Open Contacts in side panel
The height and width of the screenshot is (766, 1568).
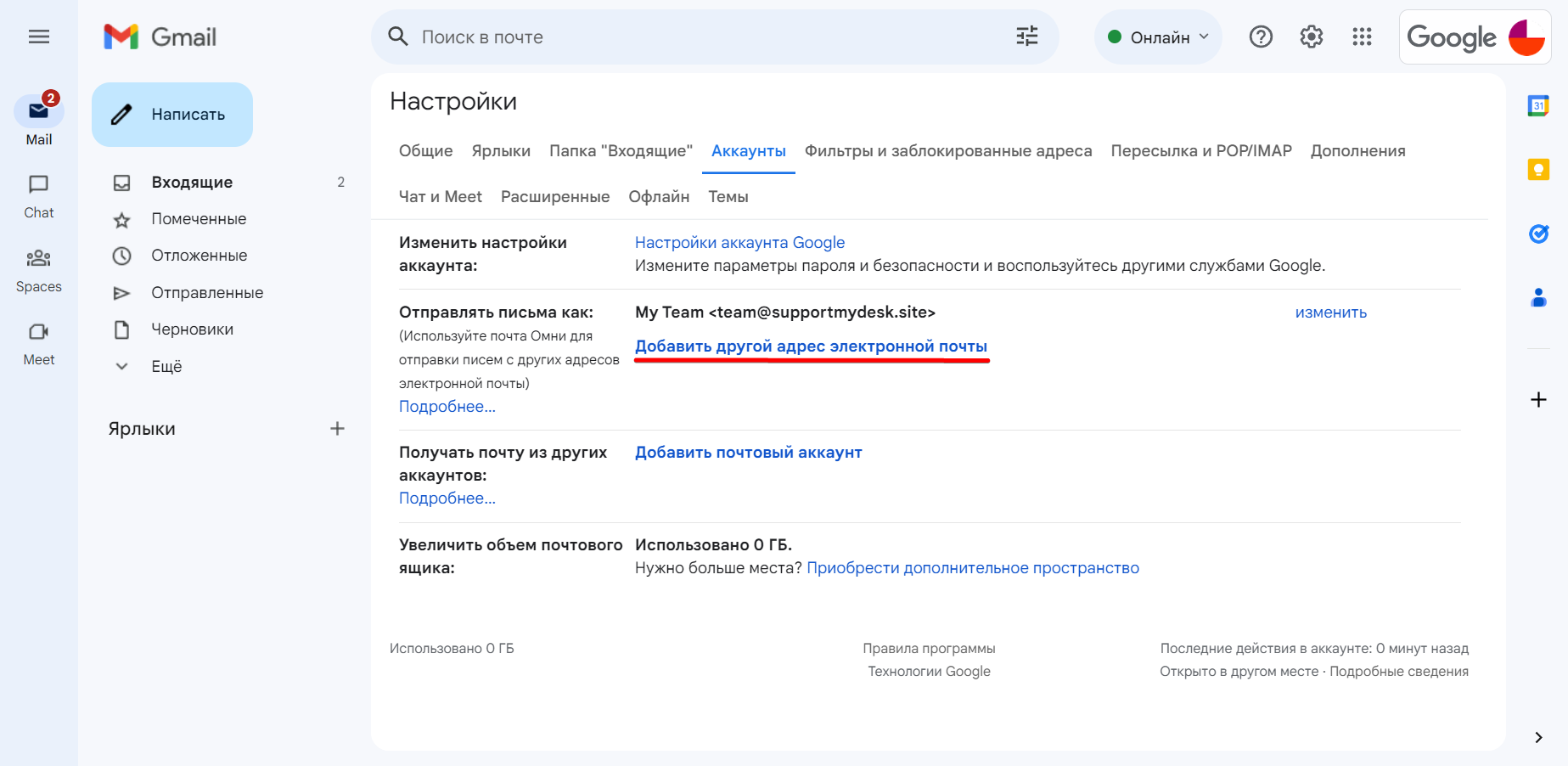click(1538, 297)
